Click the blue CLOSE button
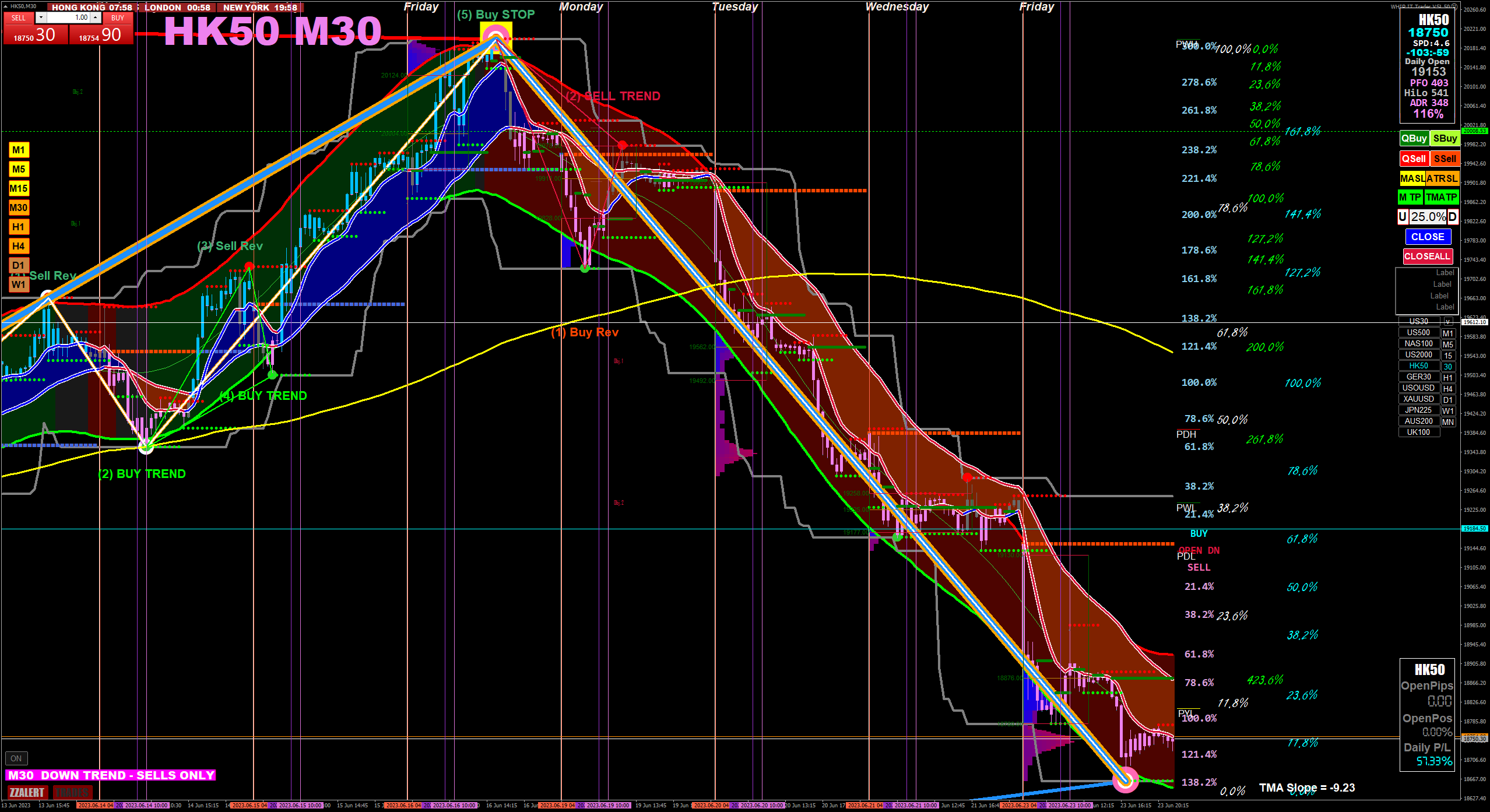 tap(1427, 237)
